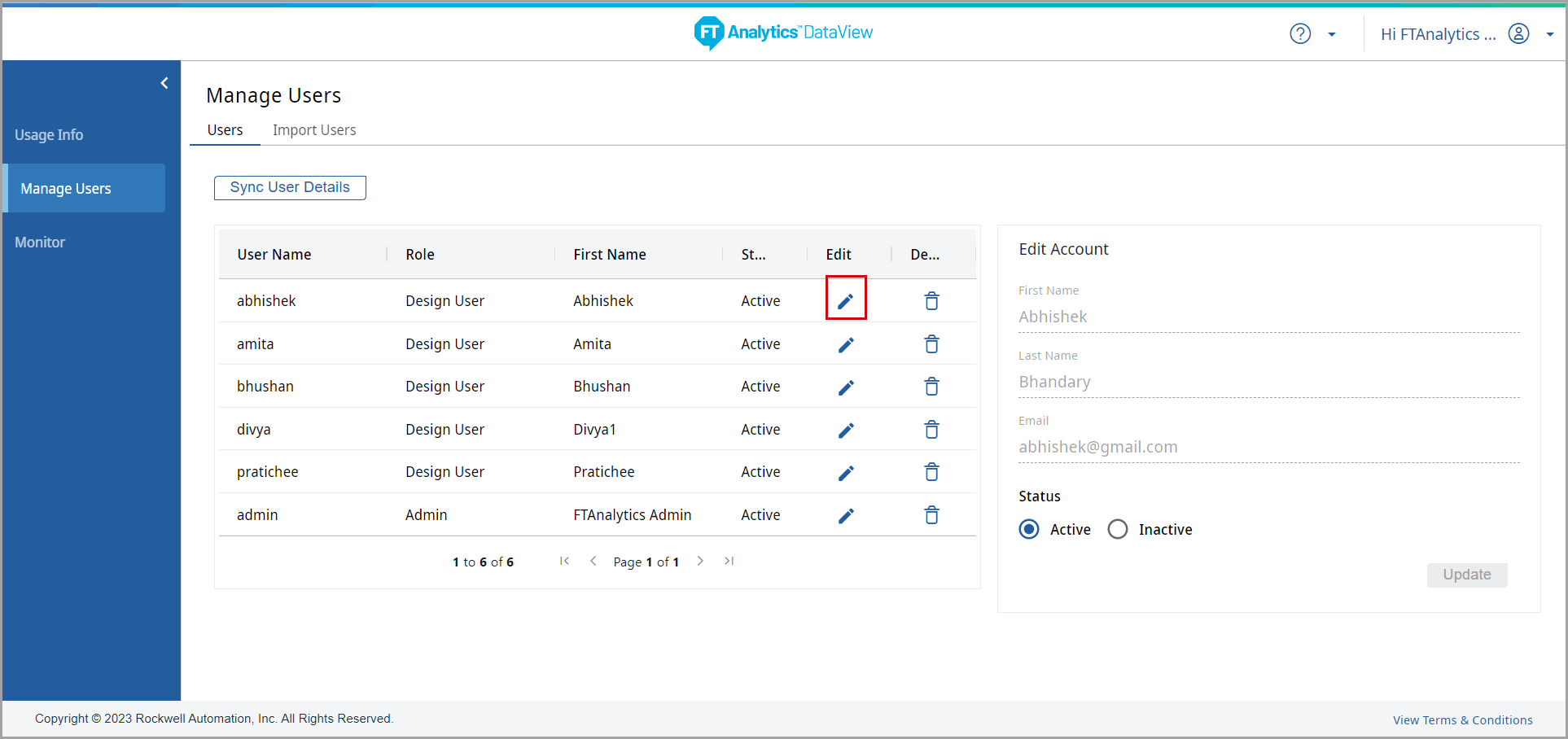Open the help question mark icon

coord(1300,33)
